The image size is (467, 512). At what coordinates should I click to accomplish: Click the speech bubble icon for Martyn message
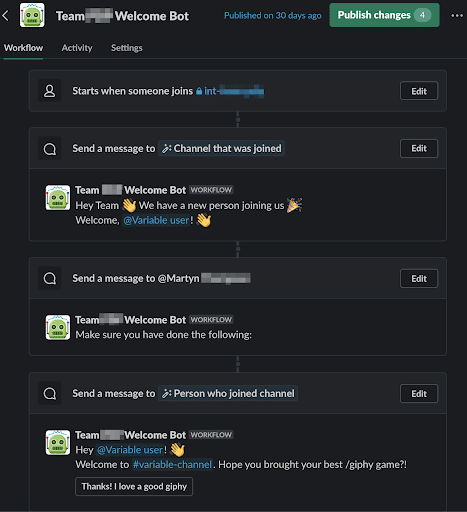50,278
